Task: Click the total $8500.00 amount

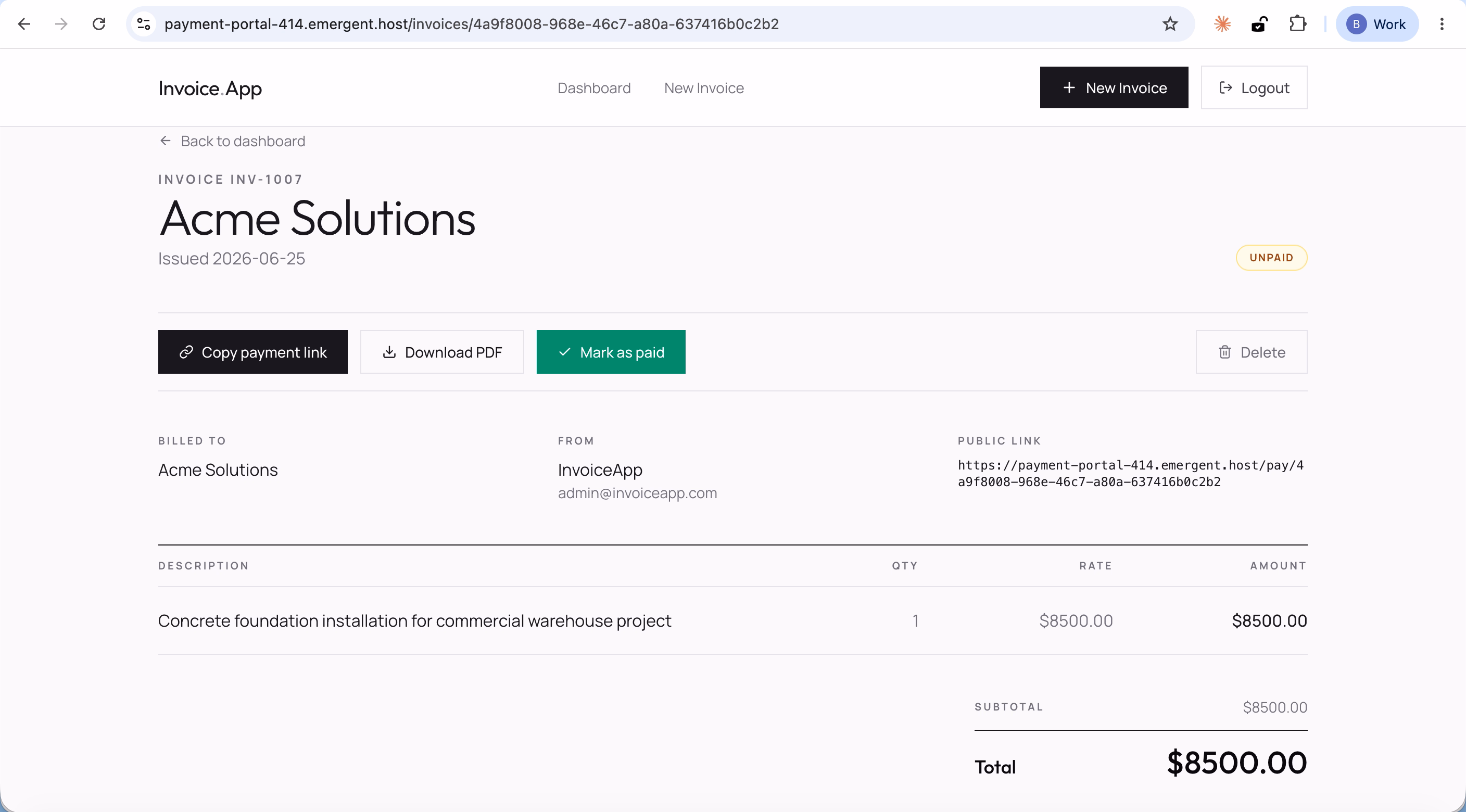Action: coord(1236,763)
